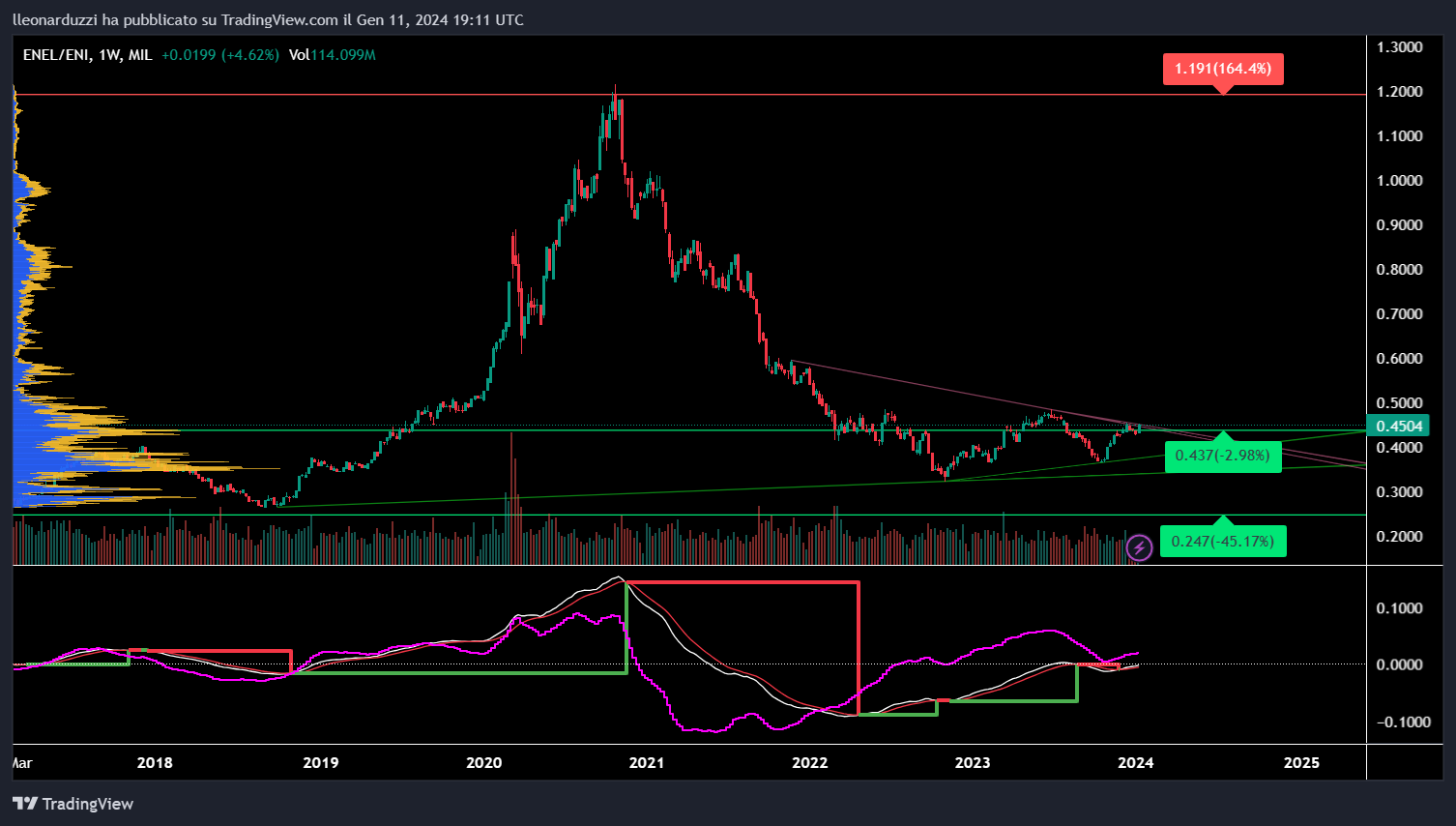This screenshot has width=1456, height=826.
Task: Click the ENEL/ENI symbol title
Action: [x=56, y=55]
